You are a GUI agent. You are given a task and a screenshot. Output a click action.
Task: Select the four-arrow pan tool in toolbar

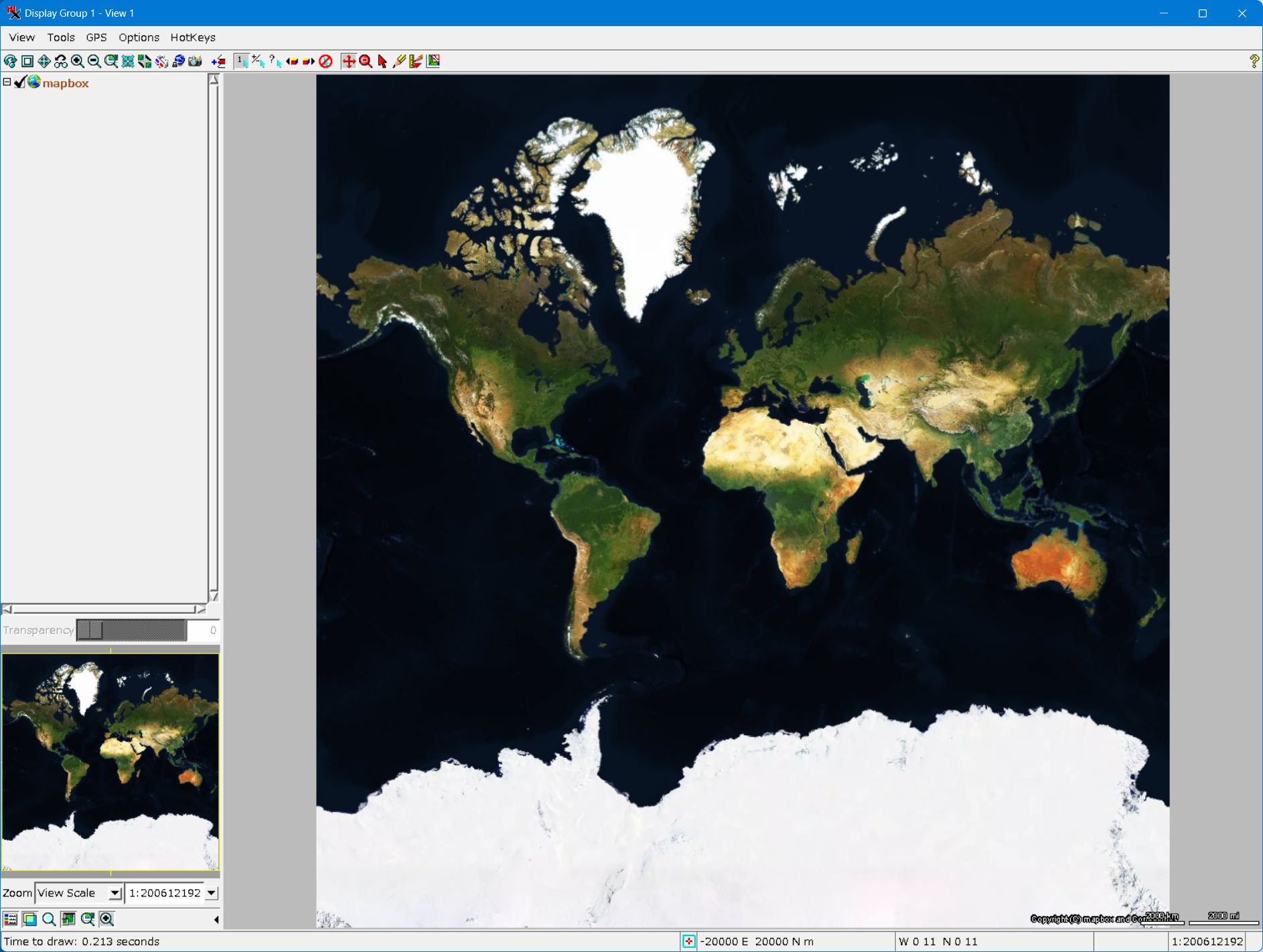click(x=44, y=62)
